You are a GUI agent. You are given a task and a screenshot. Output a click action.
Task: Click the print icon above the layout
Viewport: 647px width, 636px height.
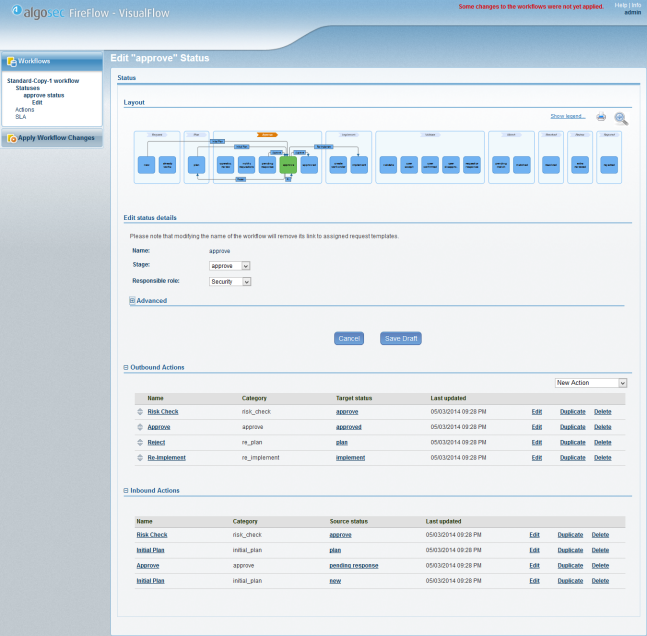tap(601, 117)
